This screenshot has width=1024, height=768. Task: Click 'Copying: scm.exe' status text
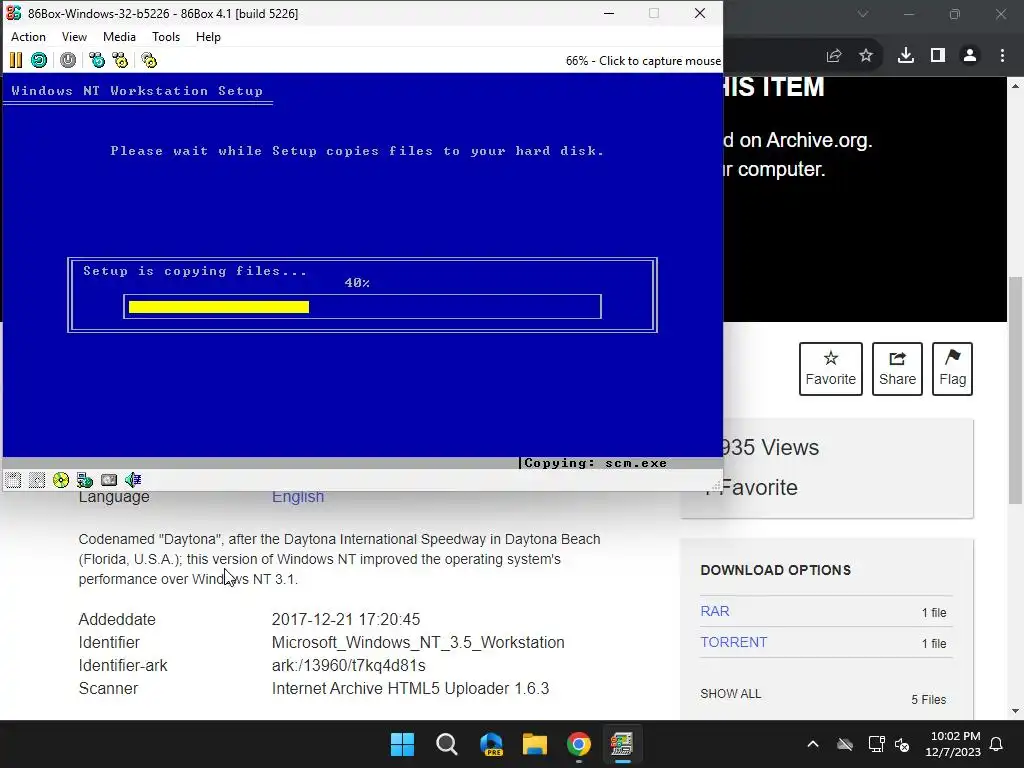(596, 463)
